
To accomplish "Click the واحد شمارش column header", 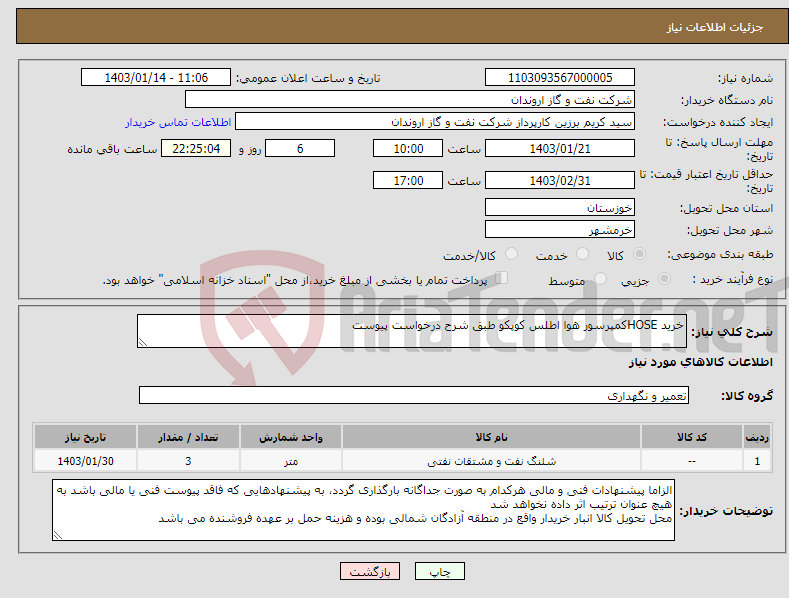I will pyautogui.click(x=291, y=437).
